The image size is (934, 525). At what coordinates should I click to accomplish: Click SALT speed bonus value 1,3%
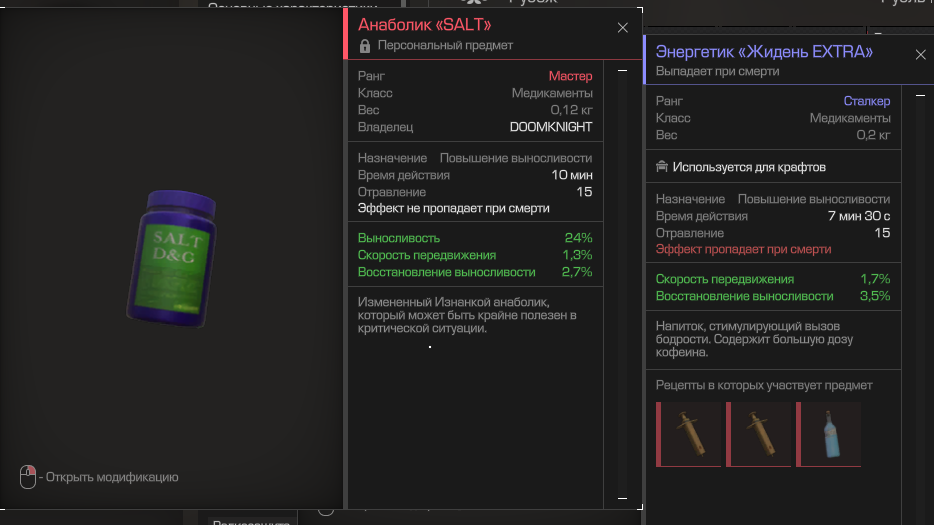[x=577, y=255]
